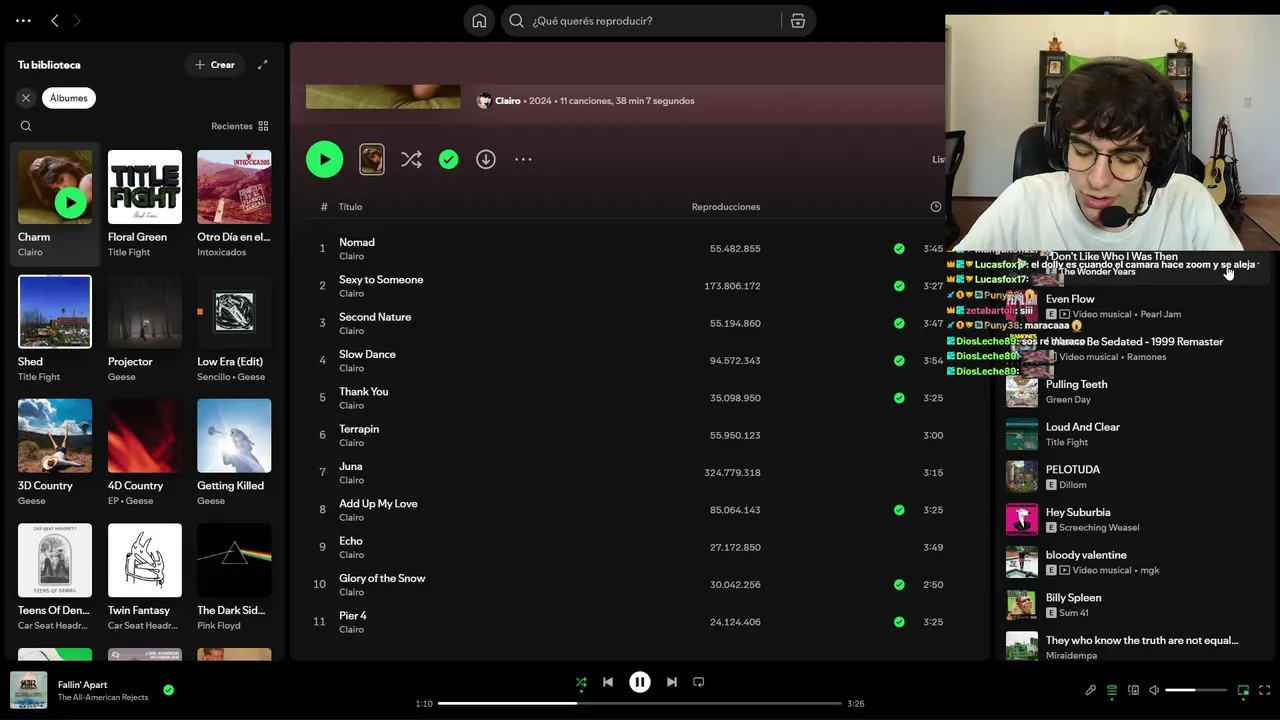Download the album with arrow icon

[486, 159]
